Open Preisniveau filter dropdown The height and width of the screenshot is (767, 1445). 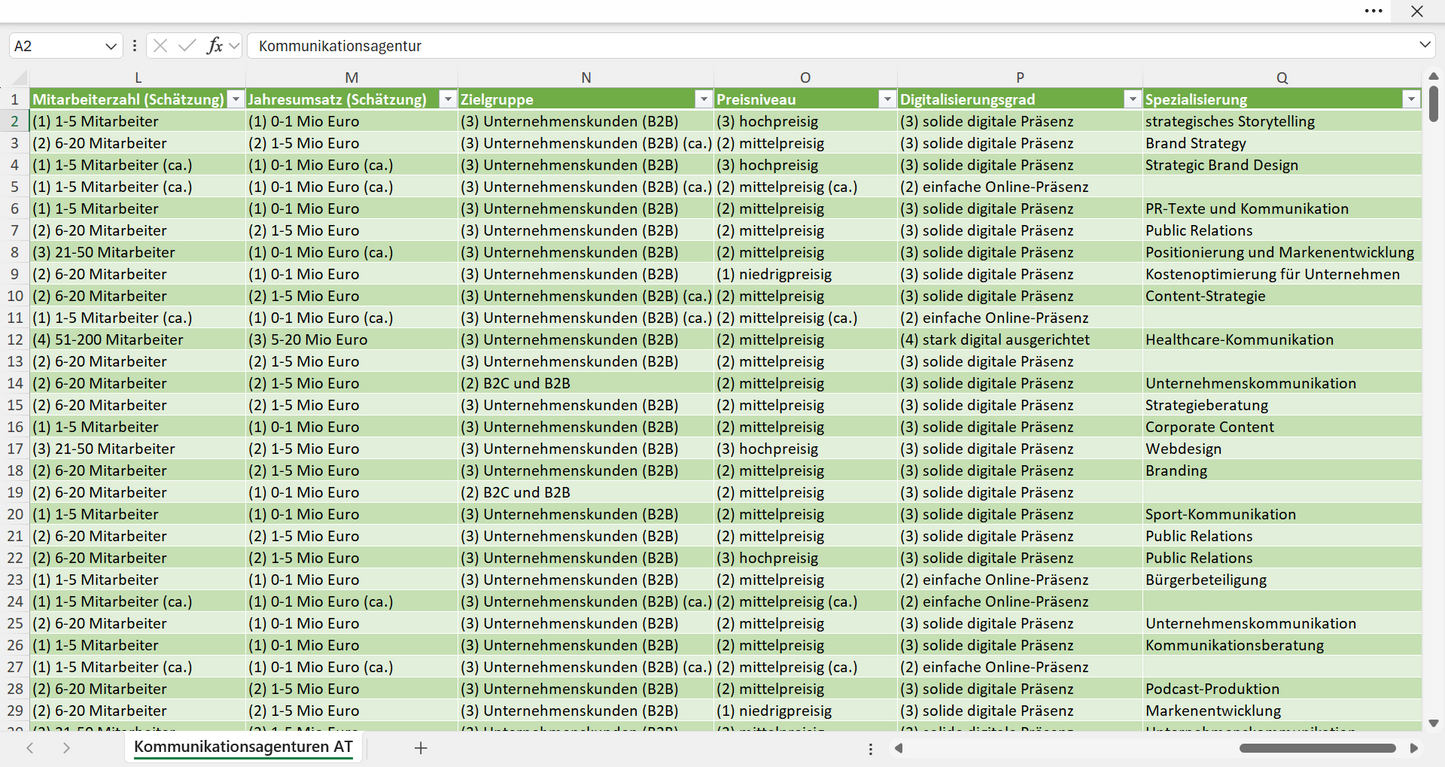click(887, 99)
